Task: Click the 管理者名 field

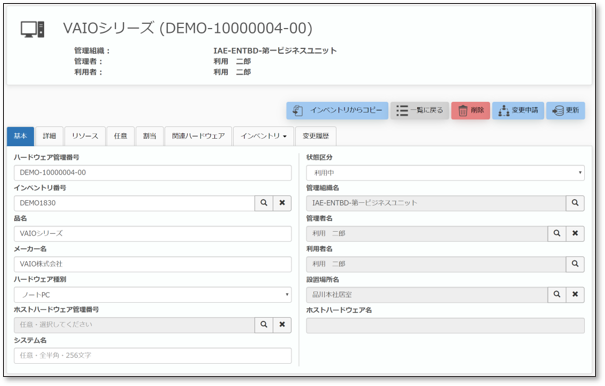Action: pyautogui.click(x=427, y=234)
